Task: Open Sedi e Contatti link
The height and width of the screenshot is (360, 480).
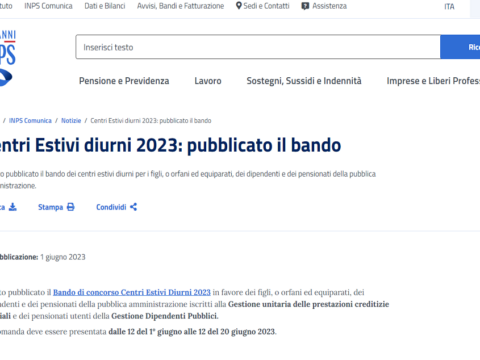Action: click(266, 6)
